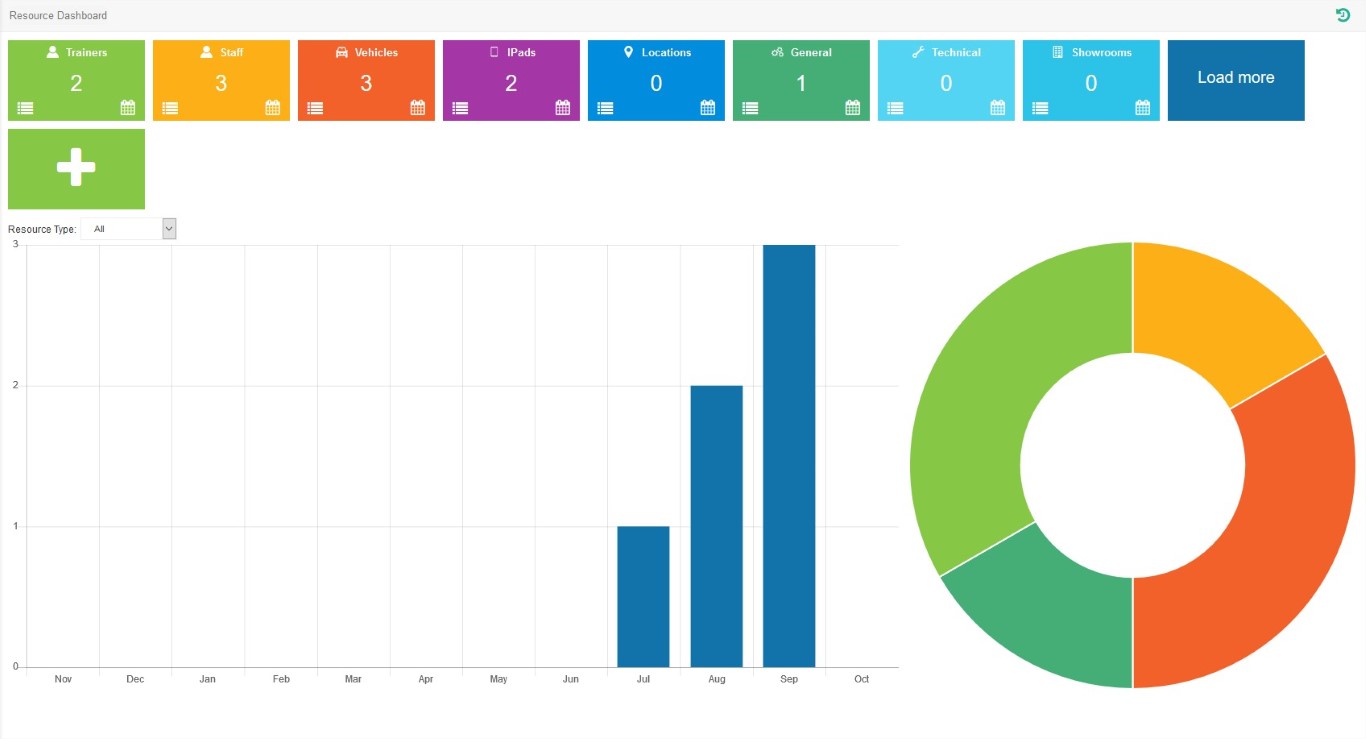1366x739 pixels.
Task: Add new resource type with plus tile
Action: point(76,169)
